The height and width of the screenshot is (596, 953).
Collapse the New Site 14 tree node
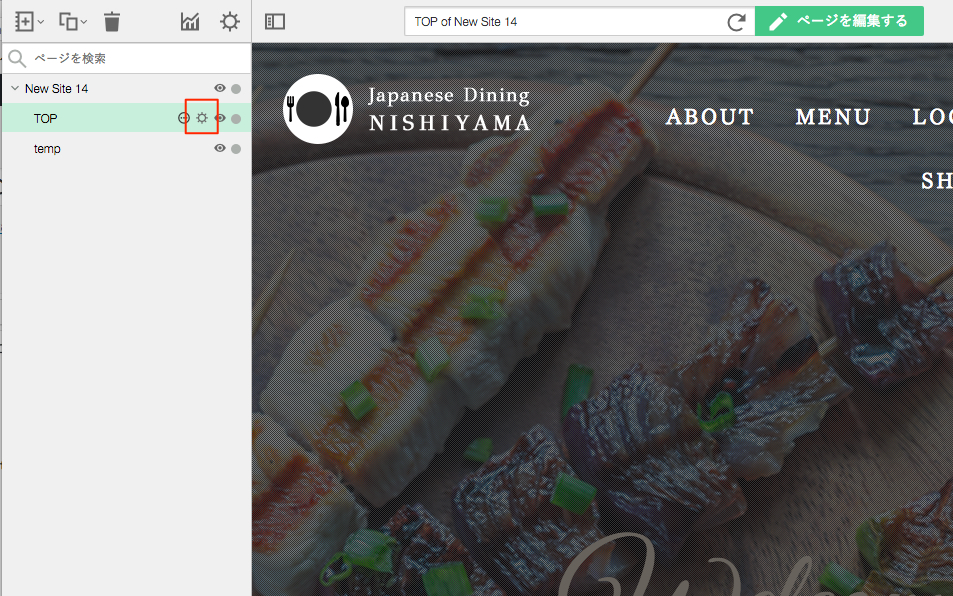click(15, 88)
